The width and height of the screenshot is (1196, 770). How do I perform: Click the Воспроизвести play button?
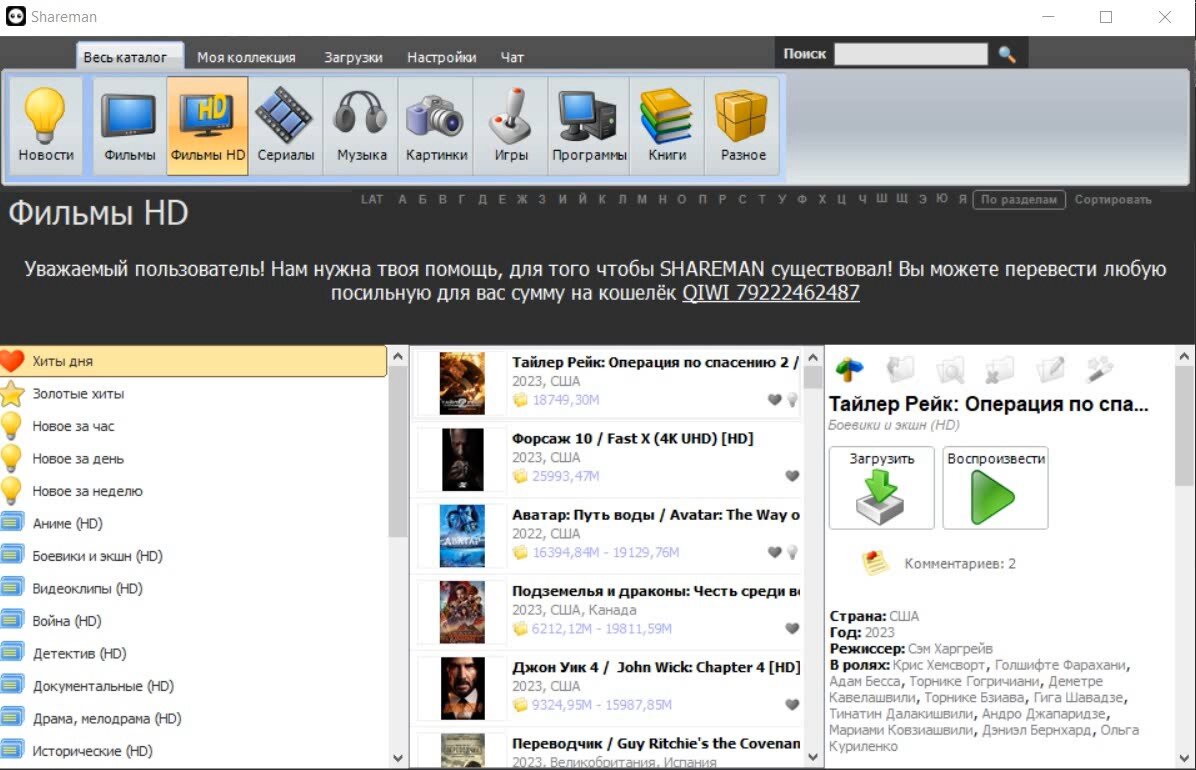pyautogui.click(x=995, y=488)
